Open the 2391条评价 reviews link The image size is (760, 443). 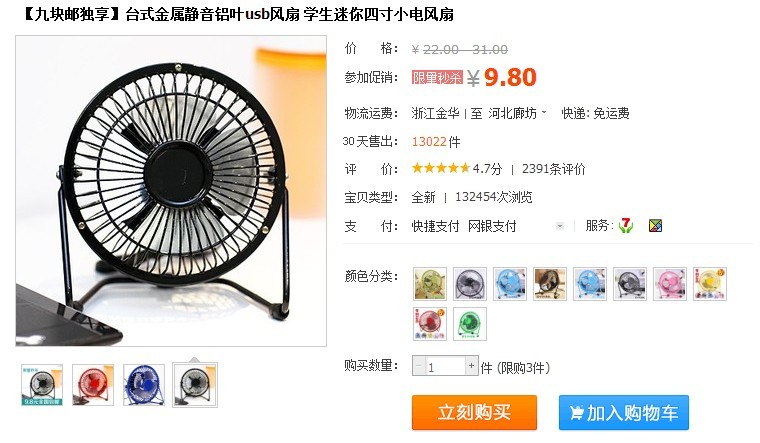(x=554, y=169)
